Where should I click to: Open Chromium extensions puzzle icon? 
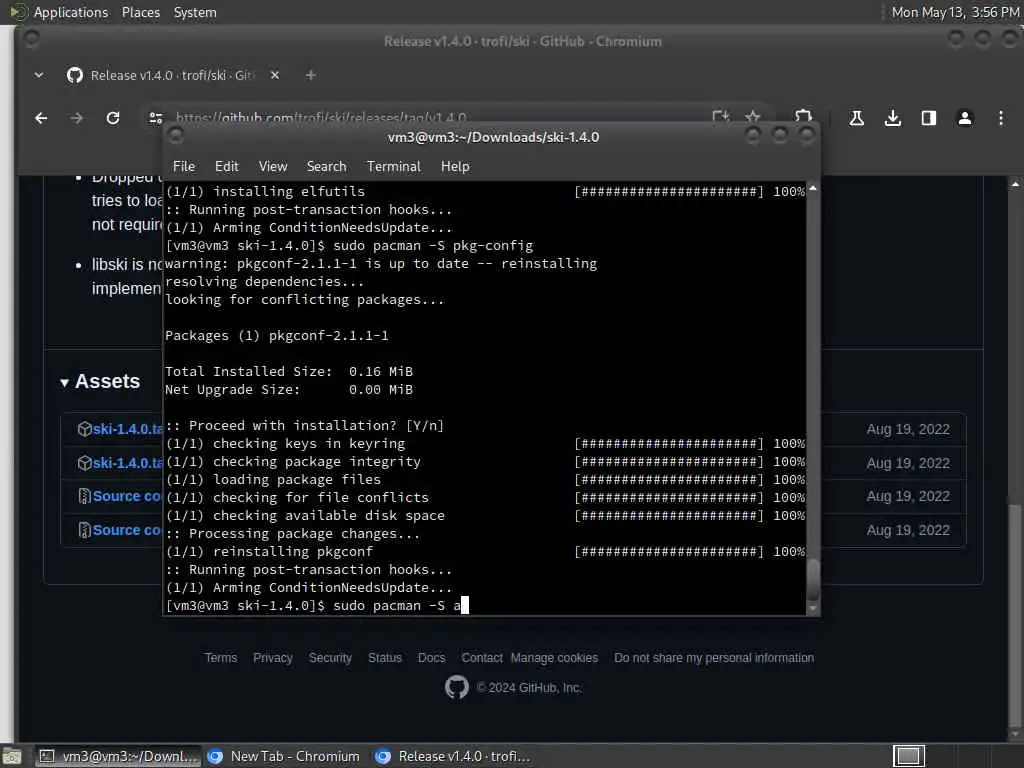(803, 118)
